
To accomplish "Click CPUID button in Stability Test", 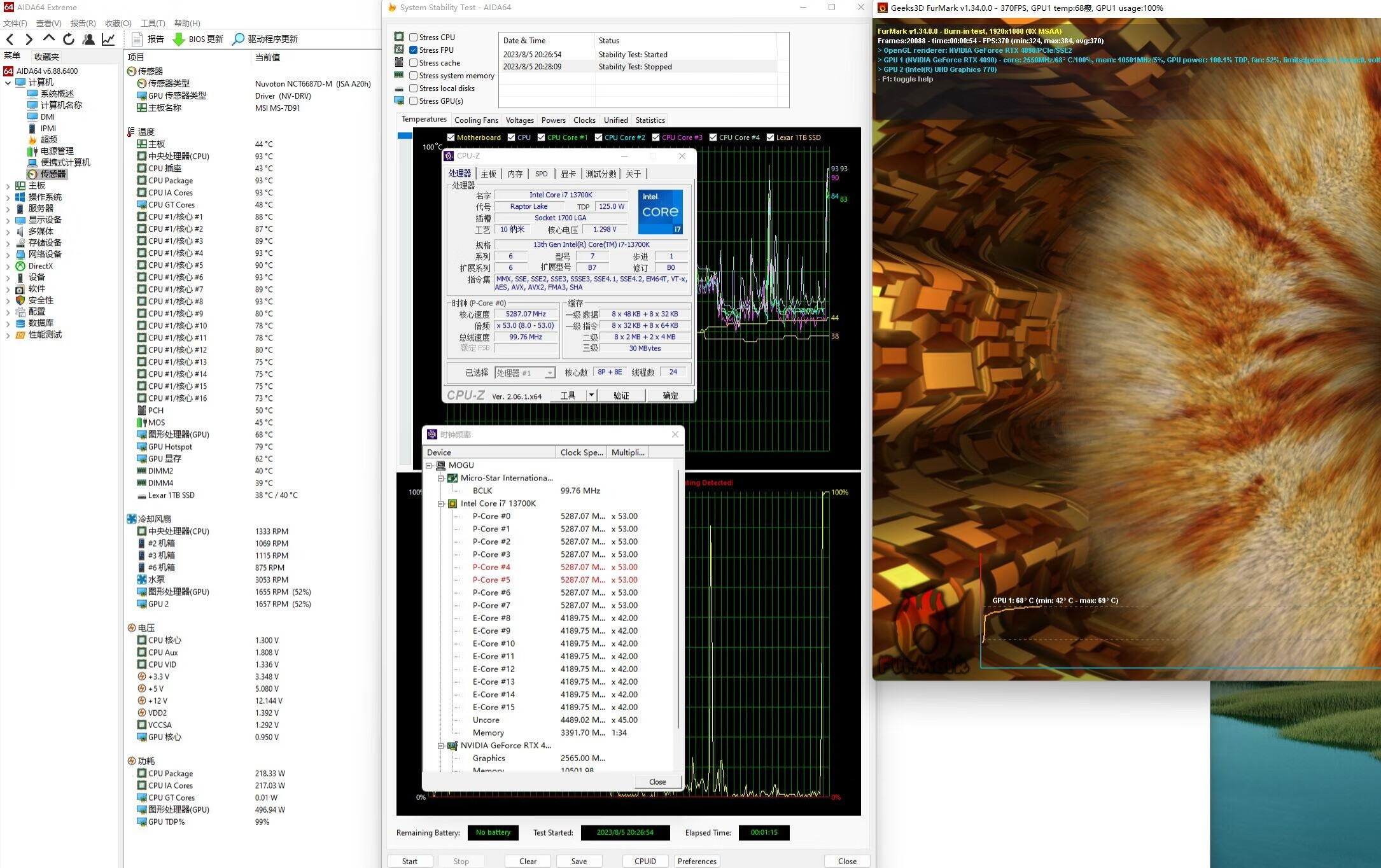I will click(x=645, y=861).
